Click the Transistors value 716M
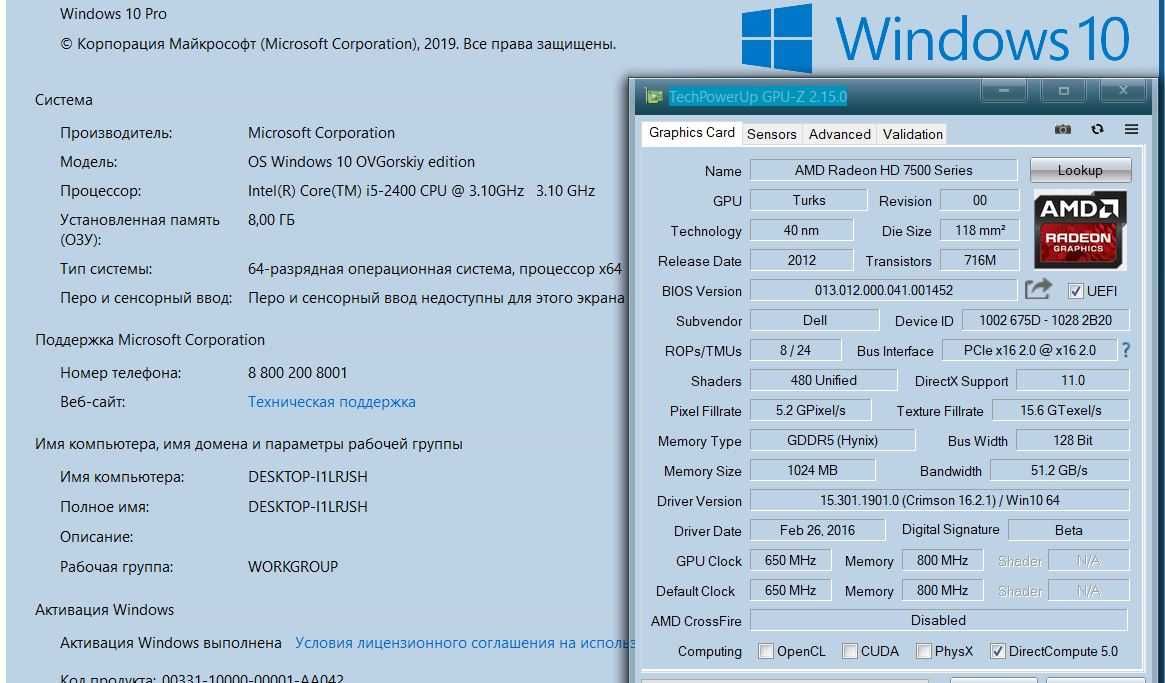 pos(979,260)
